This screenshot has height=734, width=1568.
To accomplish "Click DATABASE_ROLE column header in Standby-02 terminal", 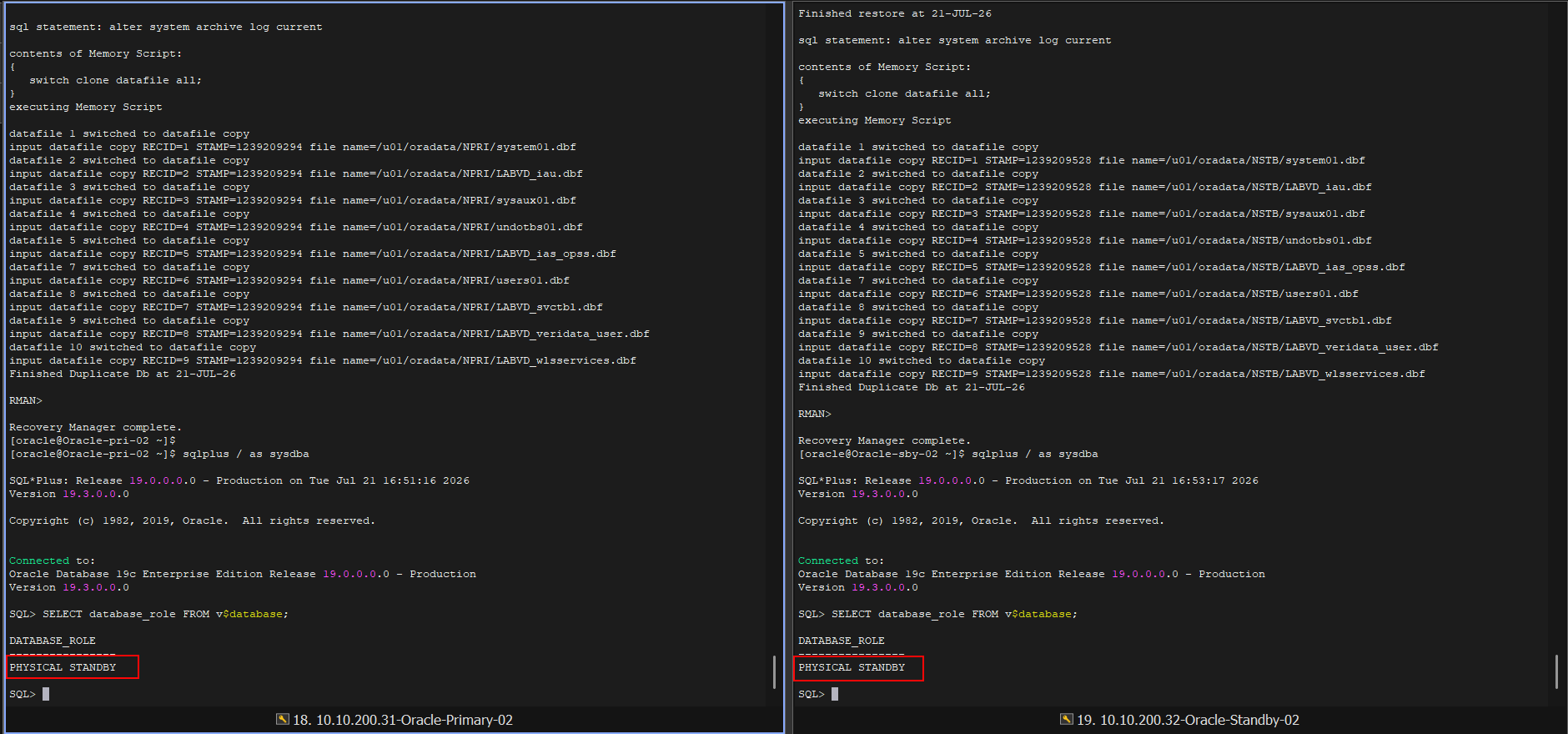I will pos(842,641).
